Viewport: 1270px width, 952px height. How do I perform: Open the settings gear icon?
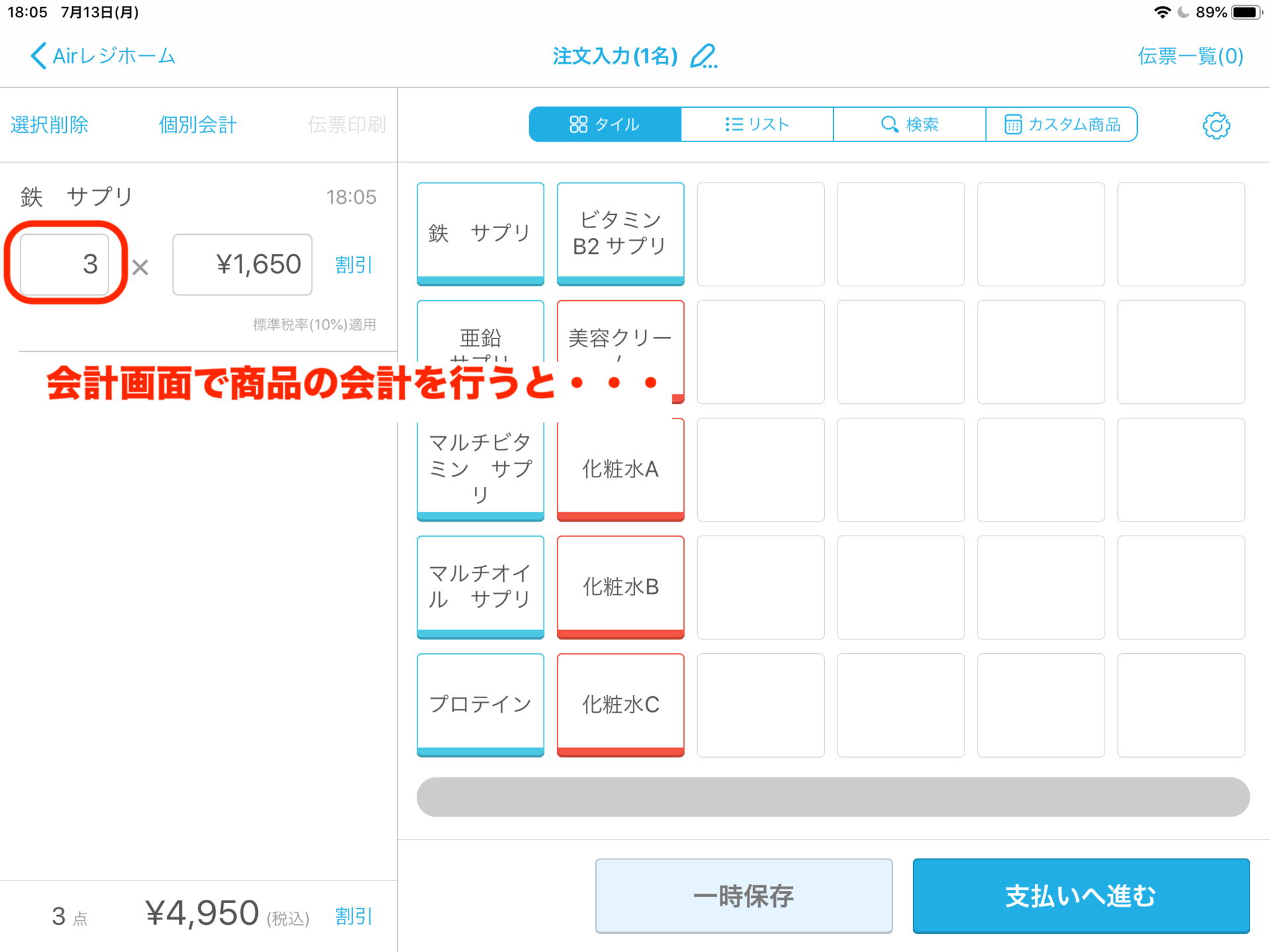click(x=1216, y=125)
